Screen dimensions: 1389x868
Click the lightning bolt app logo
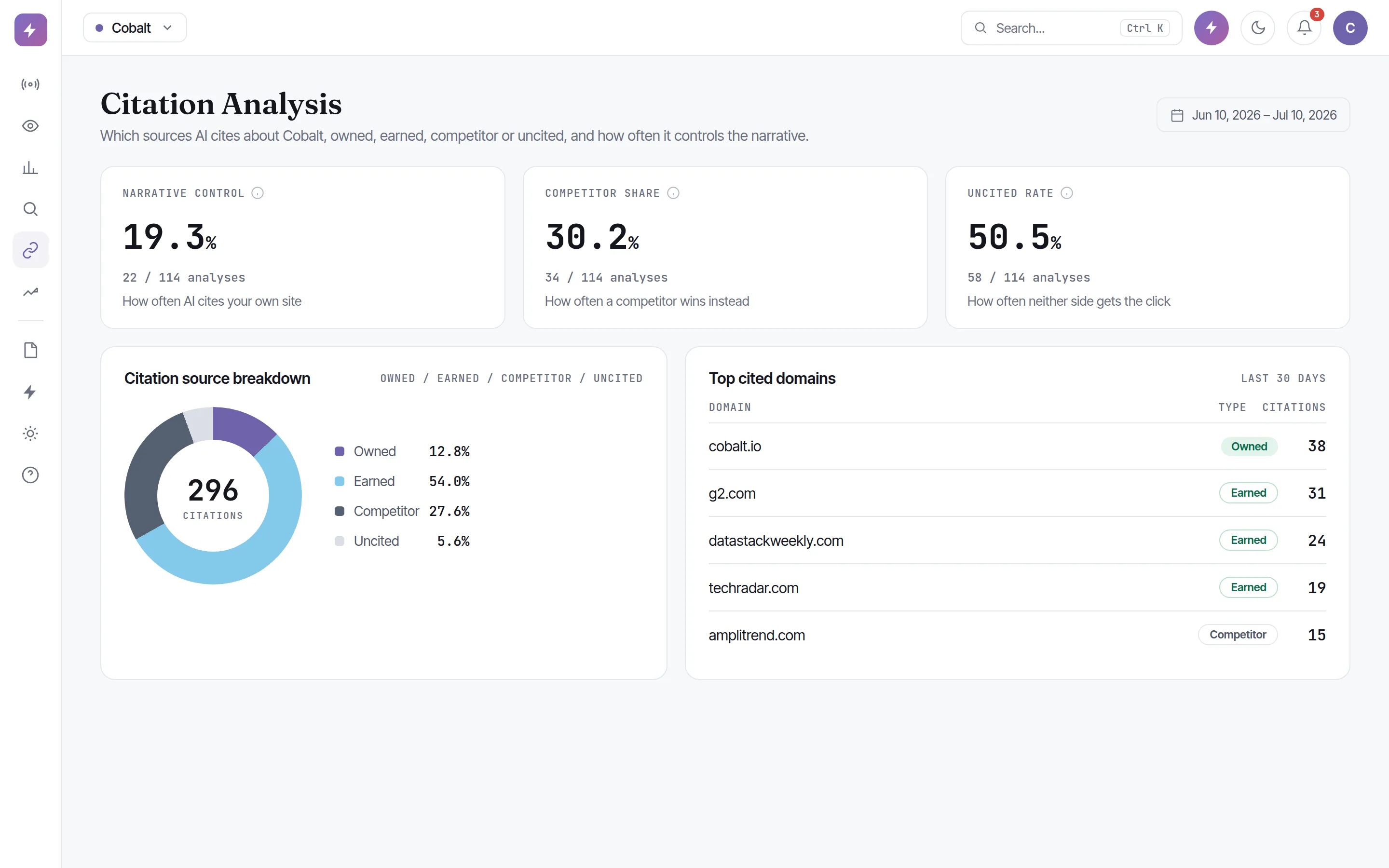pos(30,29)
